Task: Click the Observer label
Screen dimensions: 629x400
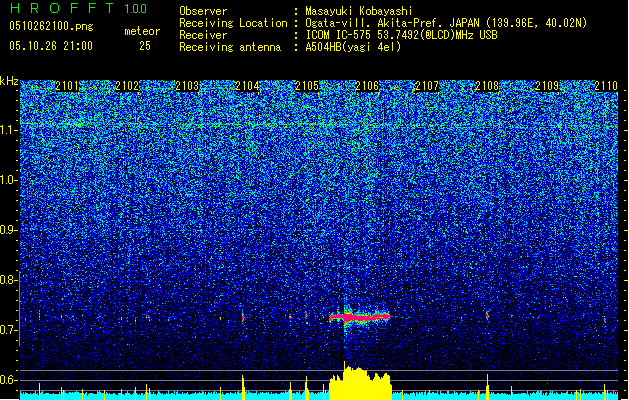Action: (203, 11)
